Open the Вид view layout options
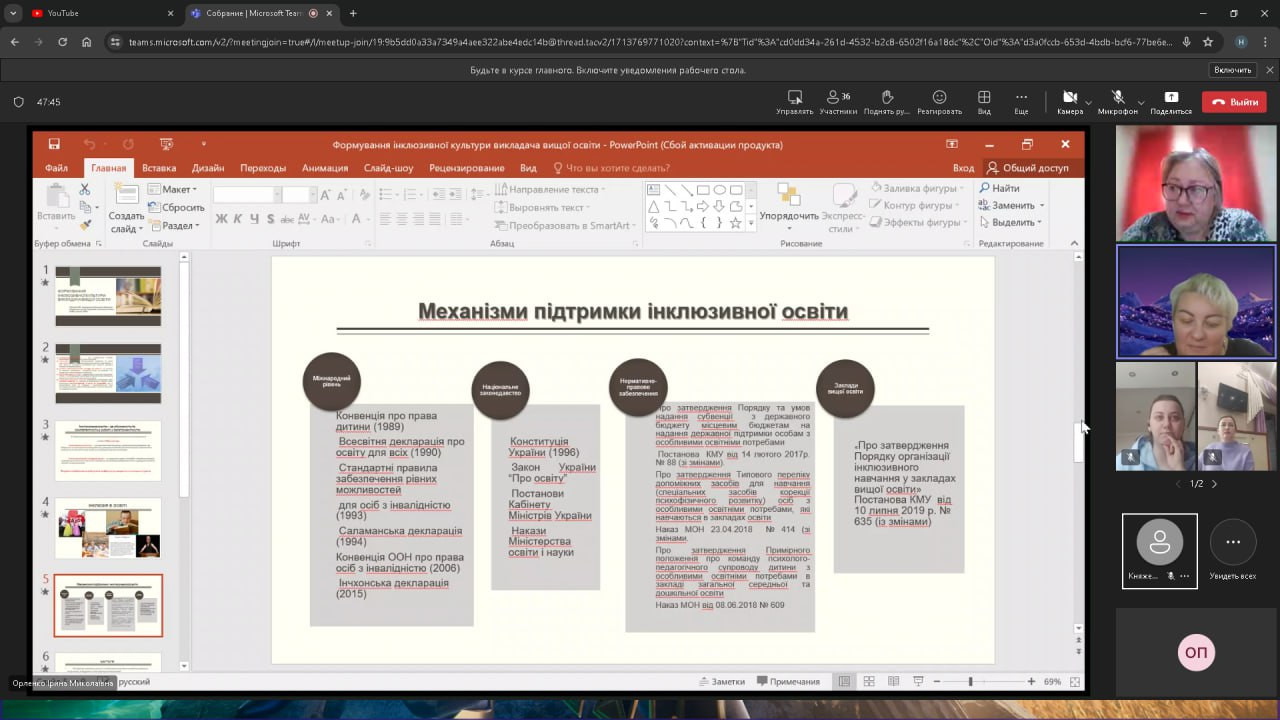 pos(984,101)
